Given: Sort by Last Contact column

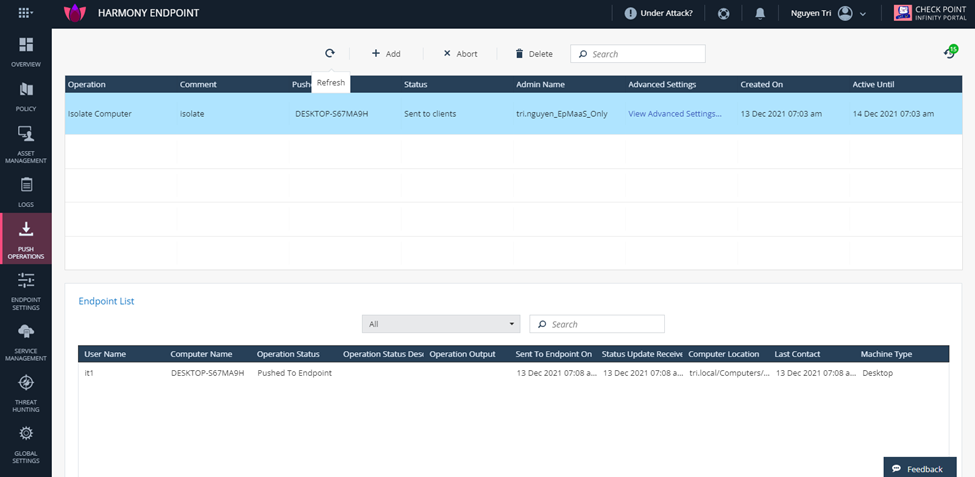Looking at the screenshot, I should (797, 354).
